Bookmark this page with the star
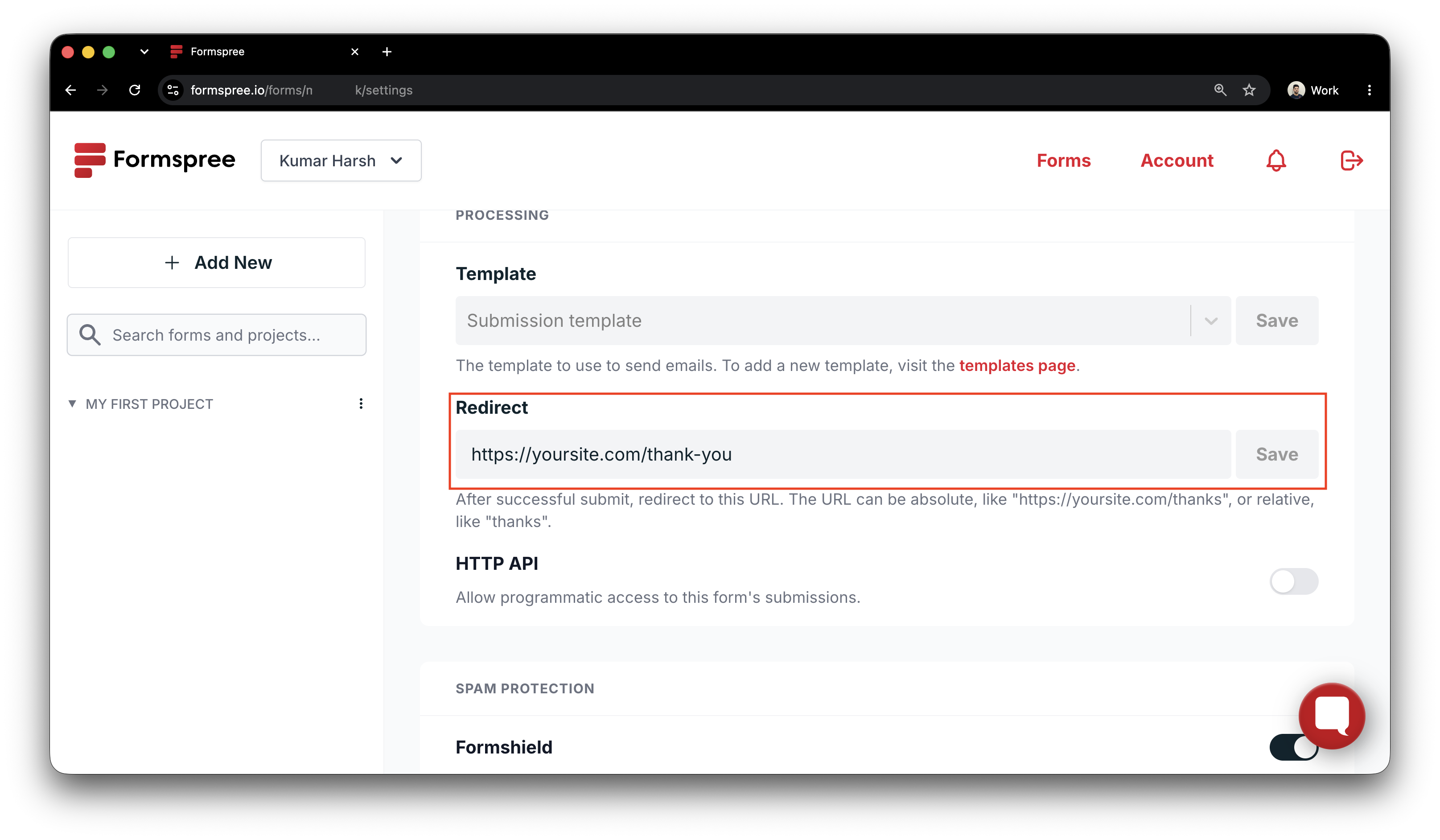The height and width of the screenshot is (840, 1440). (1249, 90)
